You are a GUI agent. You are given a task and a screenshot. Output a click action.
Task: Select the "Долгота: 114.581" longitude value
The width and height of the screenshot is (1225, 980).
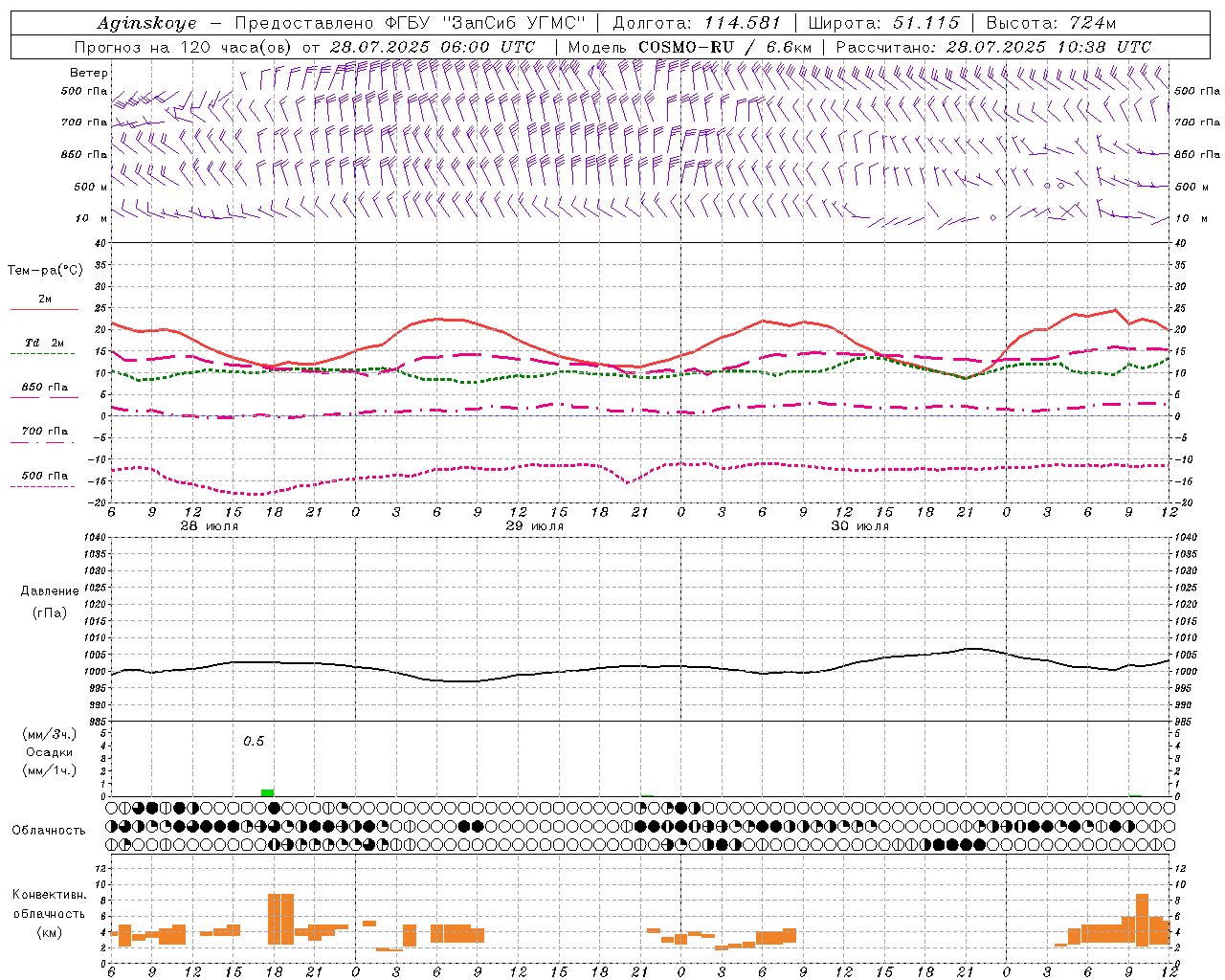click(x=696, y=23)
